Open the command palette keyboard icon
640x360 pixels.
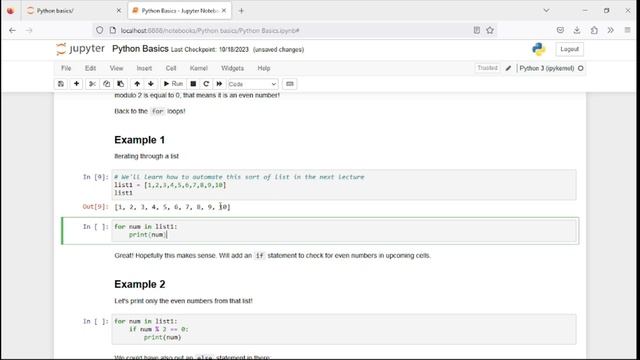(290, 84)
